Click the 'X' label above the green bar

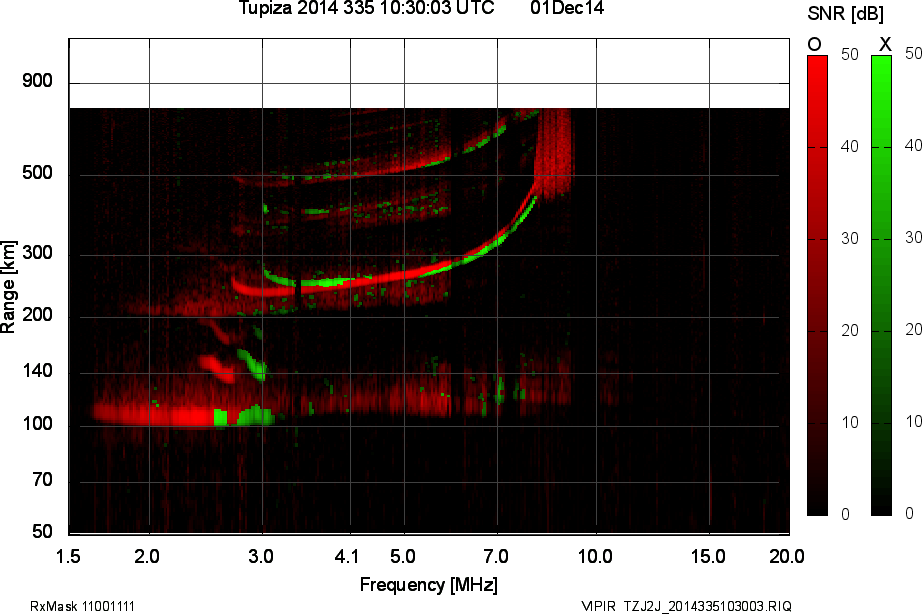885,44
